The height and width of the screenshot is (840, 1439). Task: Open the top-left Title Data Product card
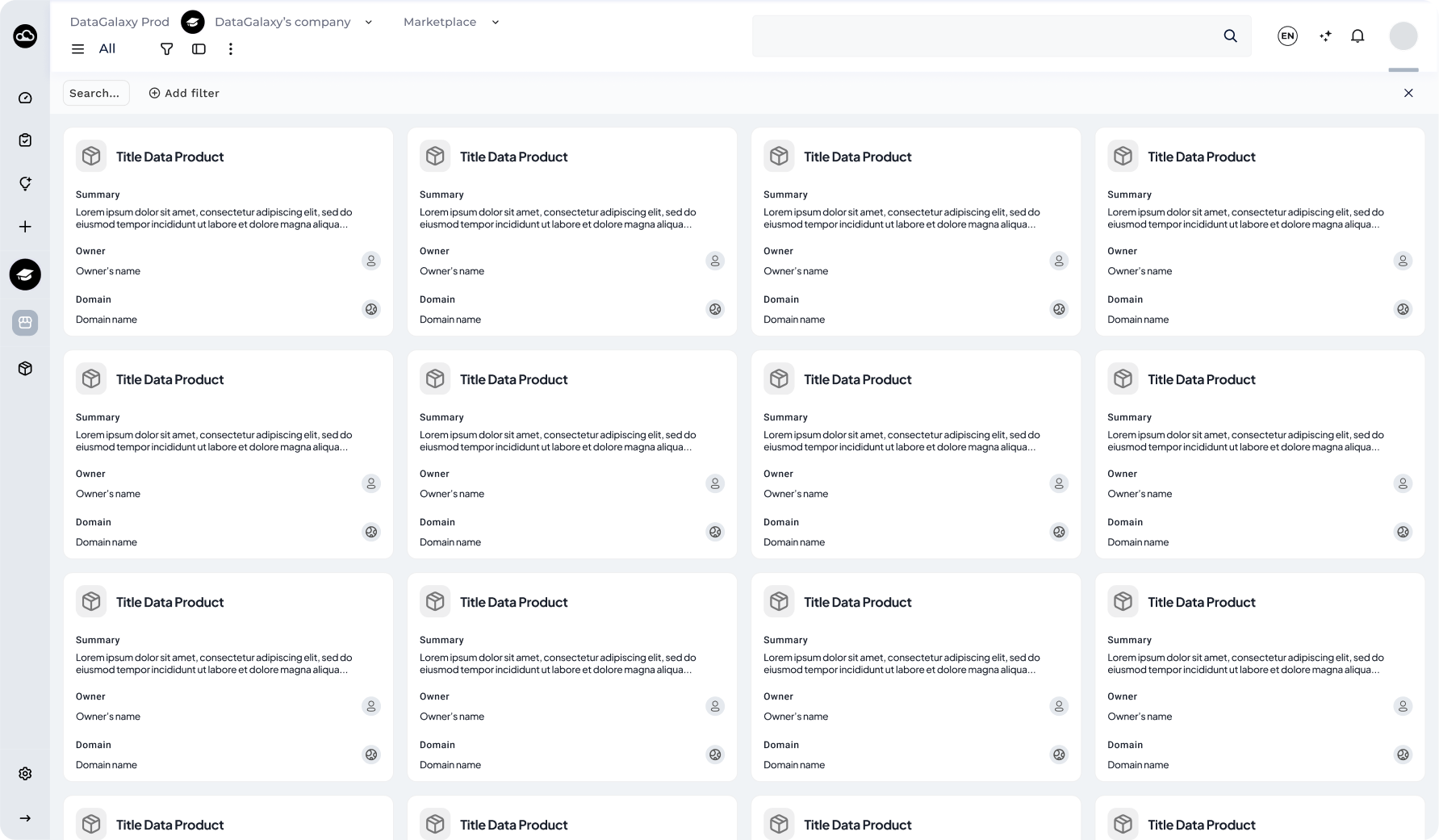228,232
